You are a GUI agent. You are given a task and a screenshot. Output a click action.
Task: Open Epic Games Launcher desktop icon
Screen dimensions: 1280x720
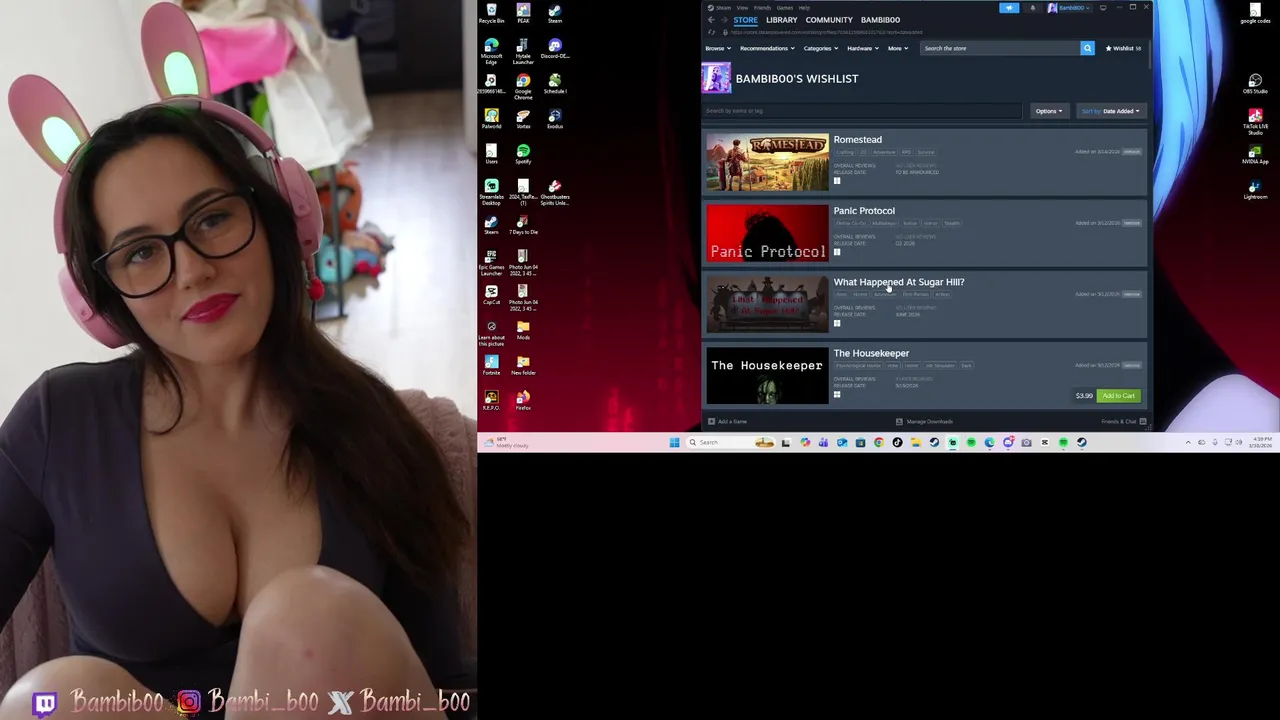[491, 262]
